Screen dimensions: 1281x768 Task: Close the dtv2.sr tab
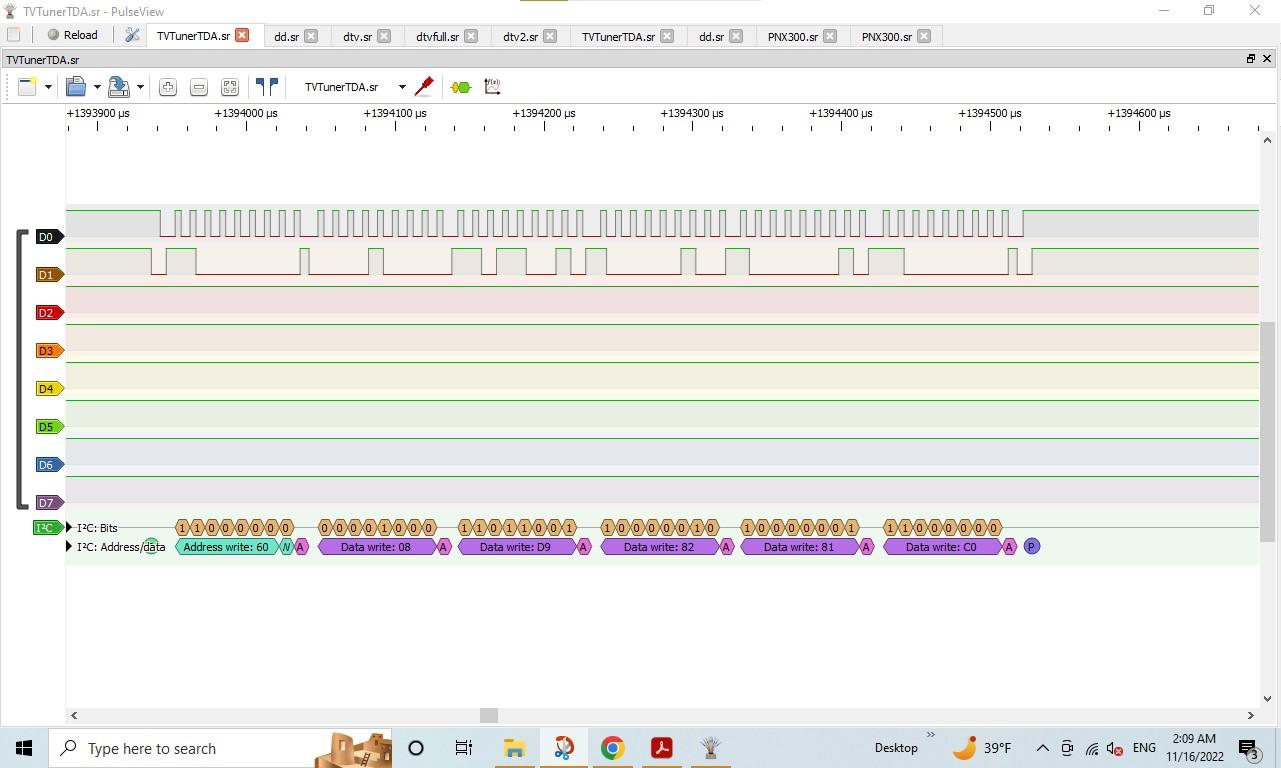[x=550, y=36]
